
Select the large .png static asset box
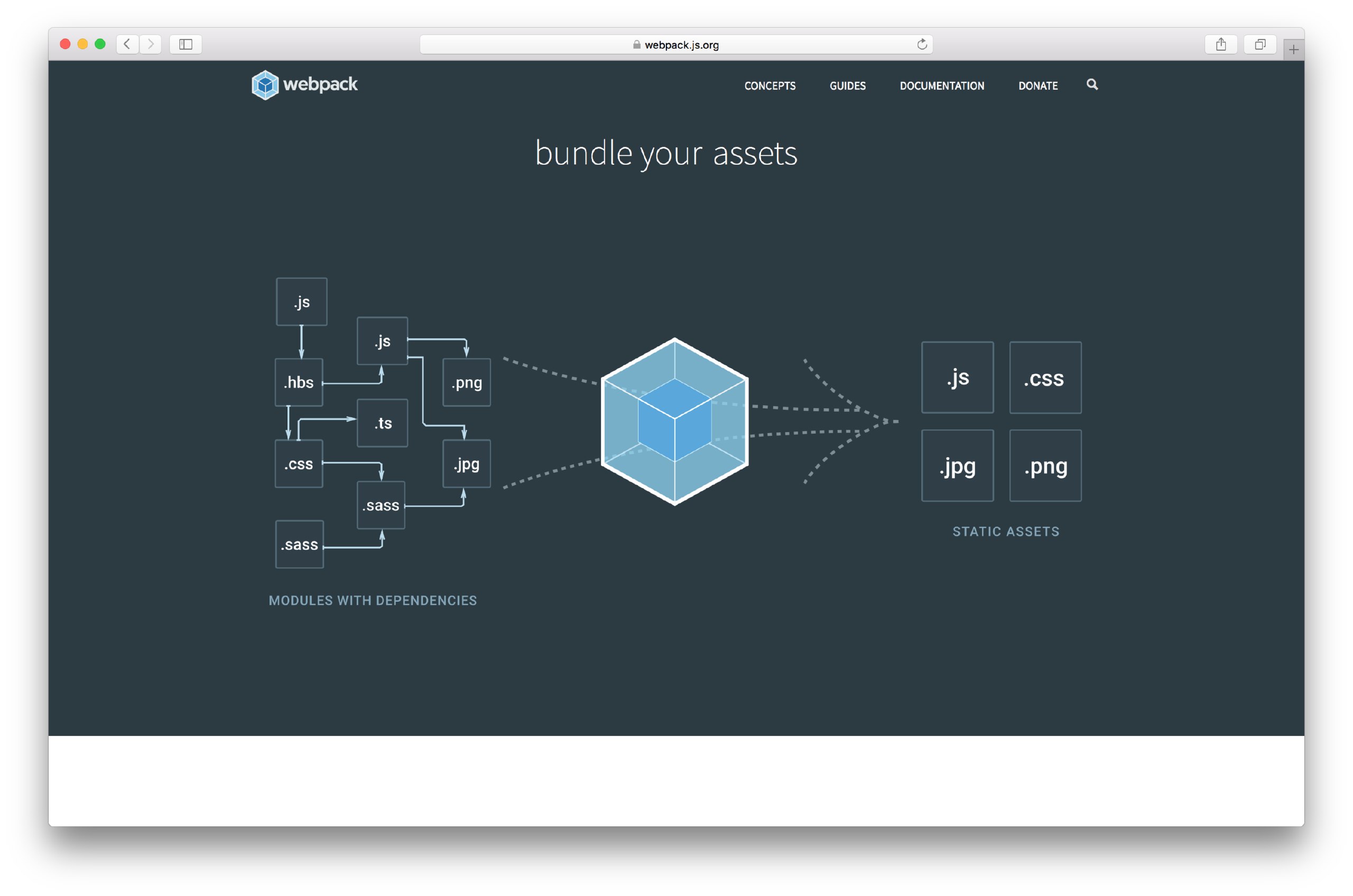pos(1045,465)
